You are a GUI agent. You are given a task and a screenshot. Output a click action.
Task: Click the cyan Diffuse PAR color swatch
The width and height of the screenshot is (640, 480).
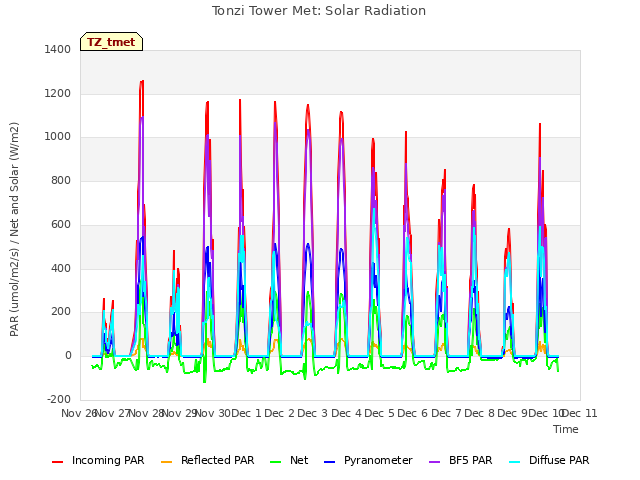click(x=516, y=462)
